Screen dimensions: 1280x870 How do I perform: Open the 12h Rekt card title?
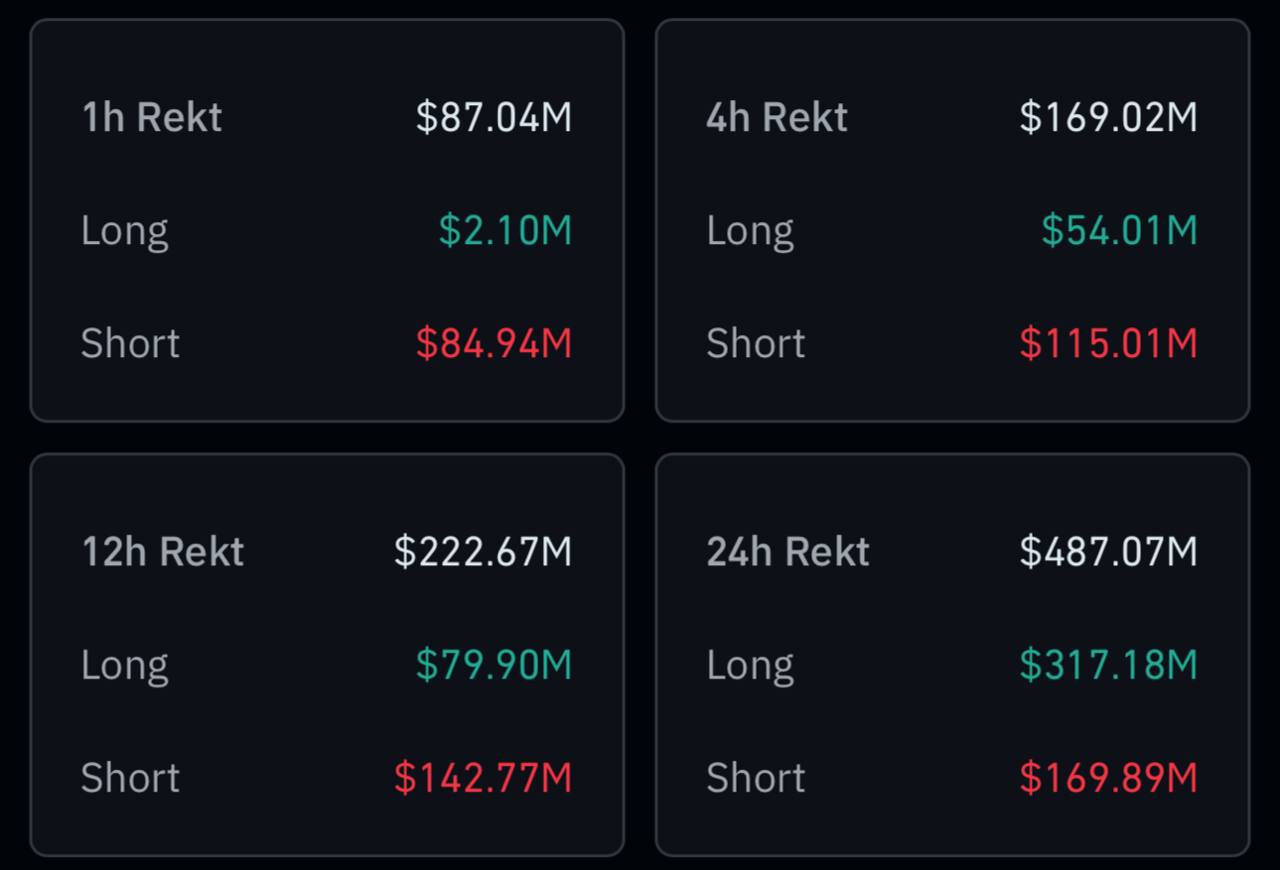[x=162, y=552]
